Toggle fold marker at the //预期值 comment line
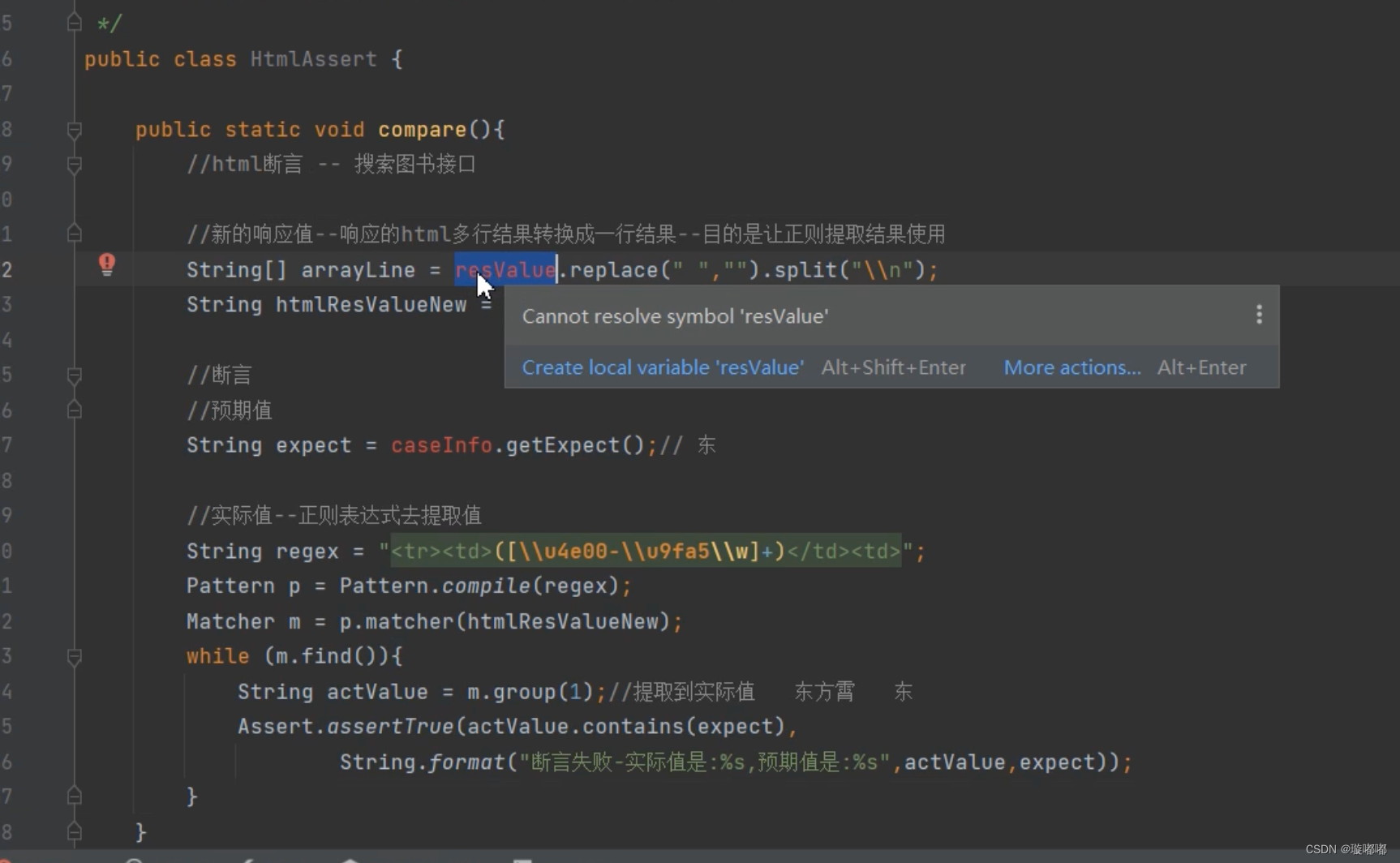Image resolution: width=1400 pixels, height=863 pixels. (74, 410)
